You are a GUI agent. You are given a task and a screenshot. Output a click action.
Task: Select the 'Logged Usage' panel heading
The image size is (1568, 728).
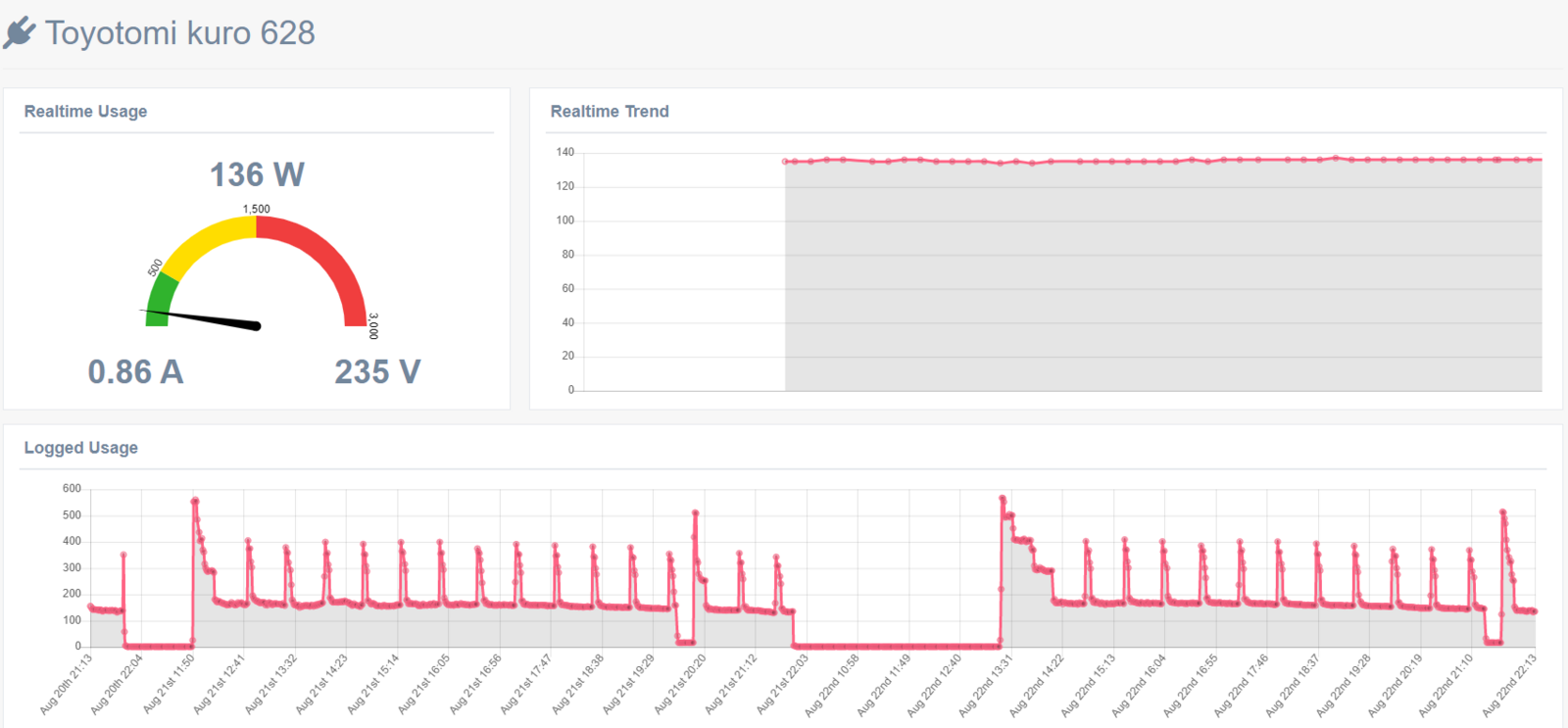tap(80, 448)
